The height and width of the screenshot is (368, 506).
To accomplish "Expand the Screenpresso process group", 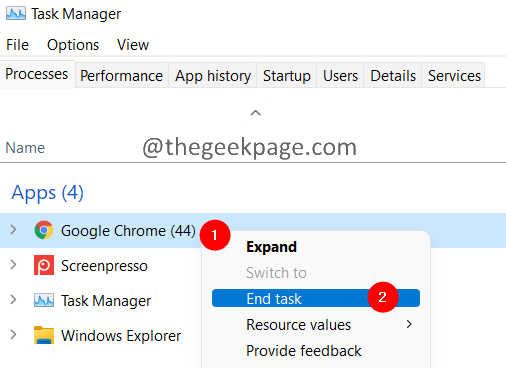I will click(13, 265).
